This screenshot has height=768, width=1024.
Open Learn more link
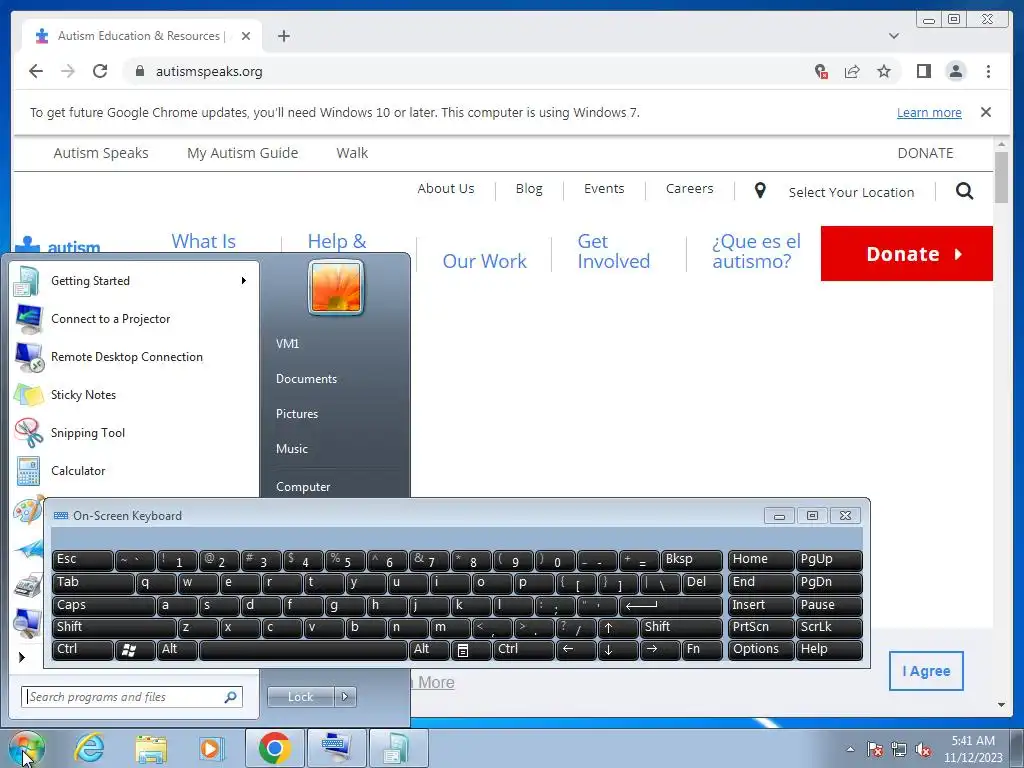pos(929,112)
